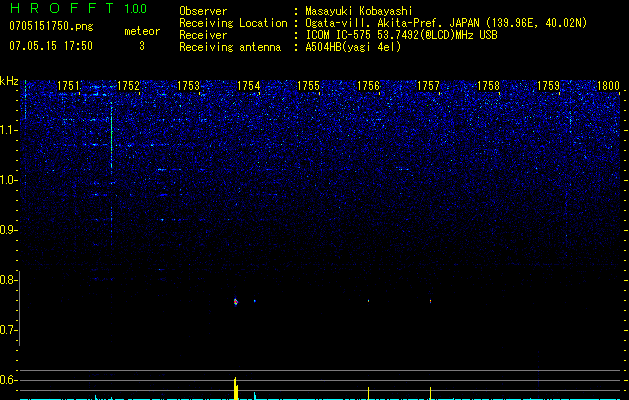This screenshot has width=629, height=400.
Task: Click the timestamp 07.05.15 17:50
Action: [x=51, y=46]
